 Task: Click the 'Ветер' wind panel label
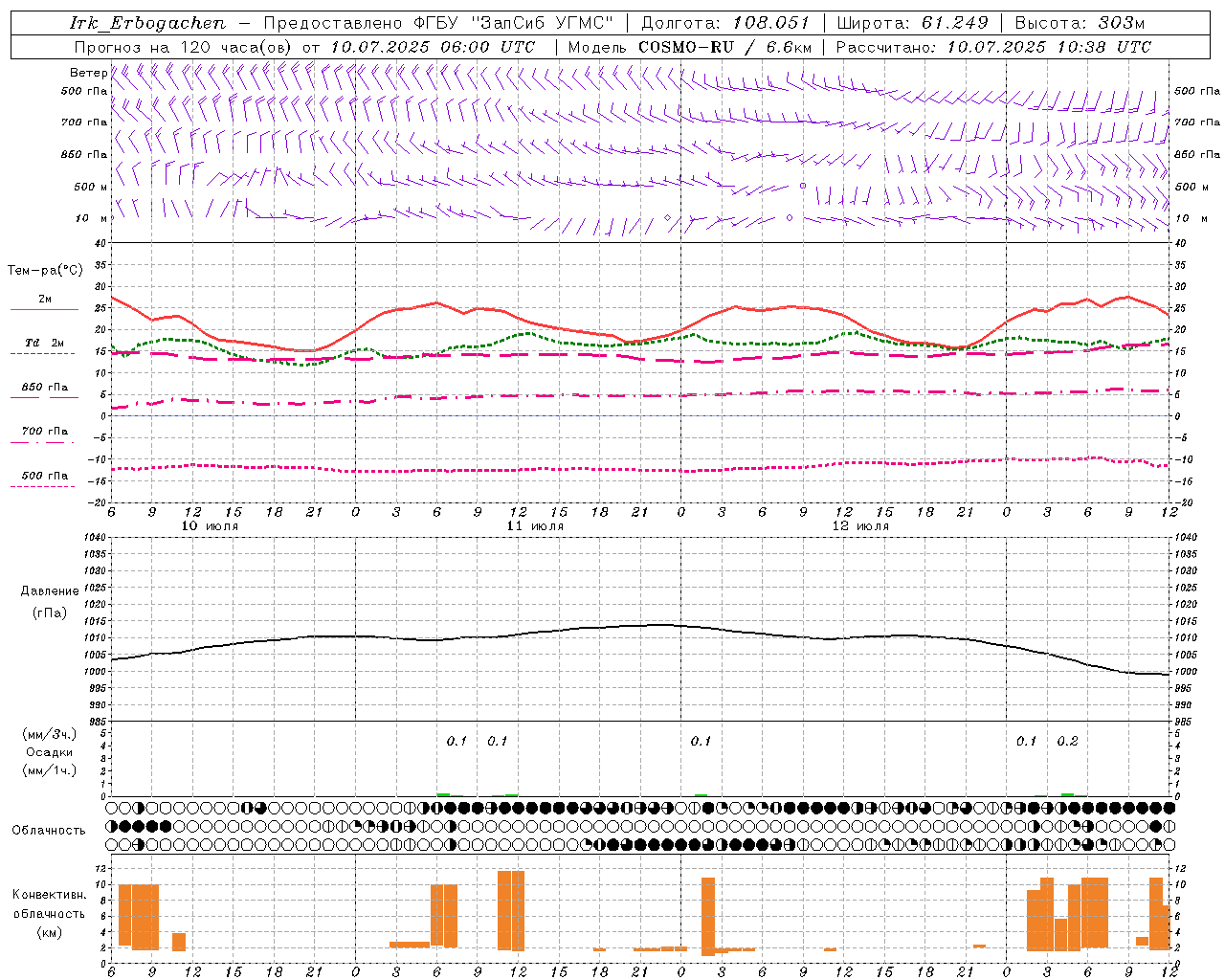point(88,73)
